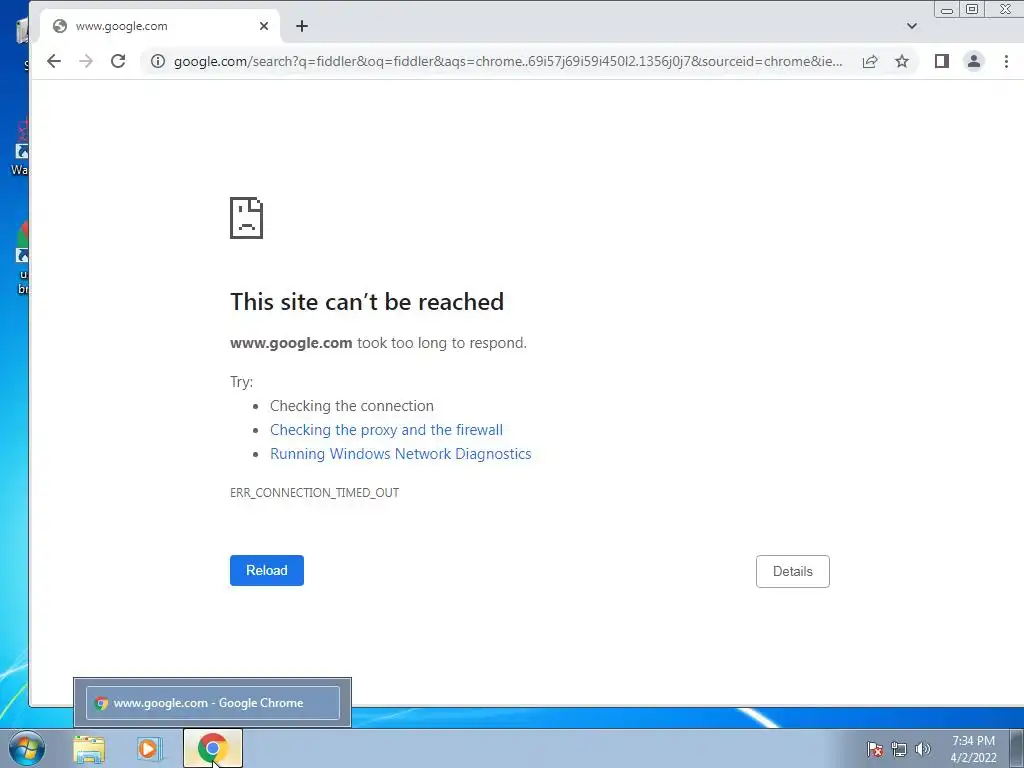Screen dimensions: 1024x768
Task: Show error Details button
Action: click(793, 571)
